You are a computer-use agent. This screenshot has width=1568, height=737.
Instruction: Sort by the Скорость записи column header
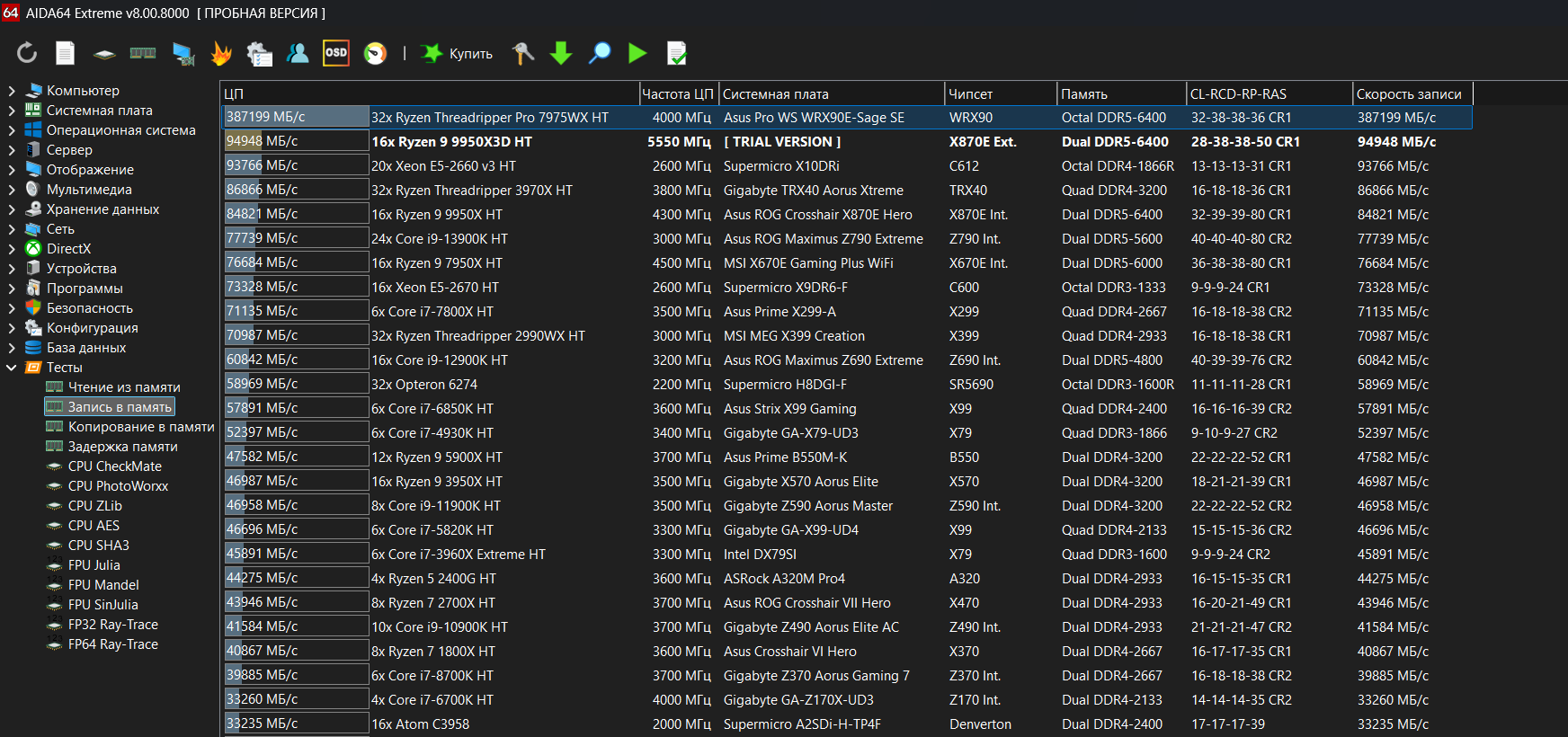pyautogui.click(x=1412, y=93)
